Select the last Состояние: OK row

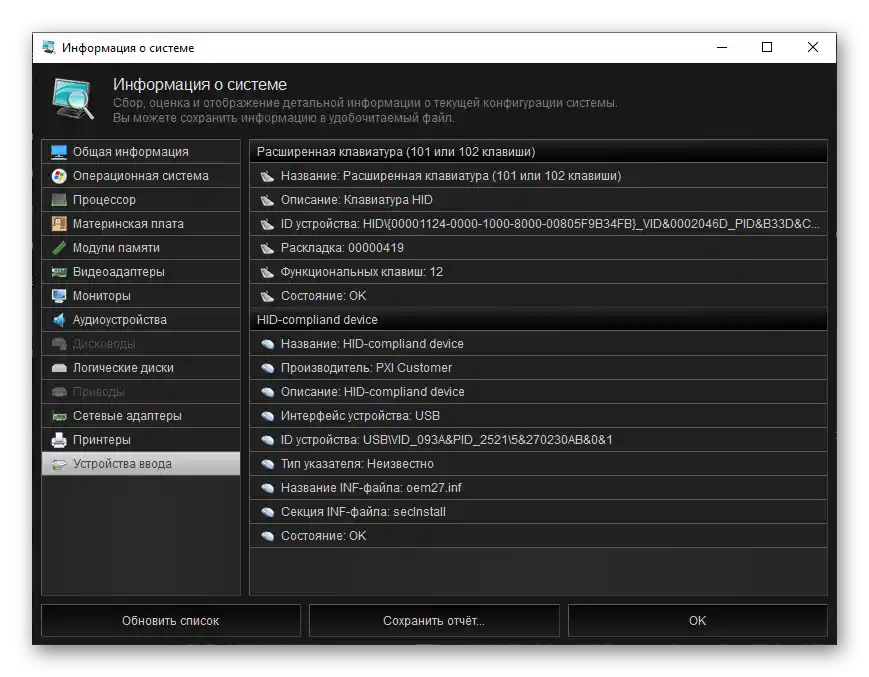point(538,536)
